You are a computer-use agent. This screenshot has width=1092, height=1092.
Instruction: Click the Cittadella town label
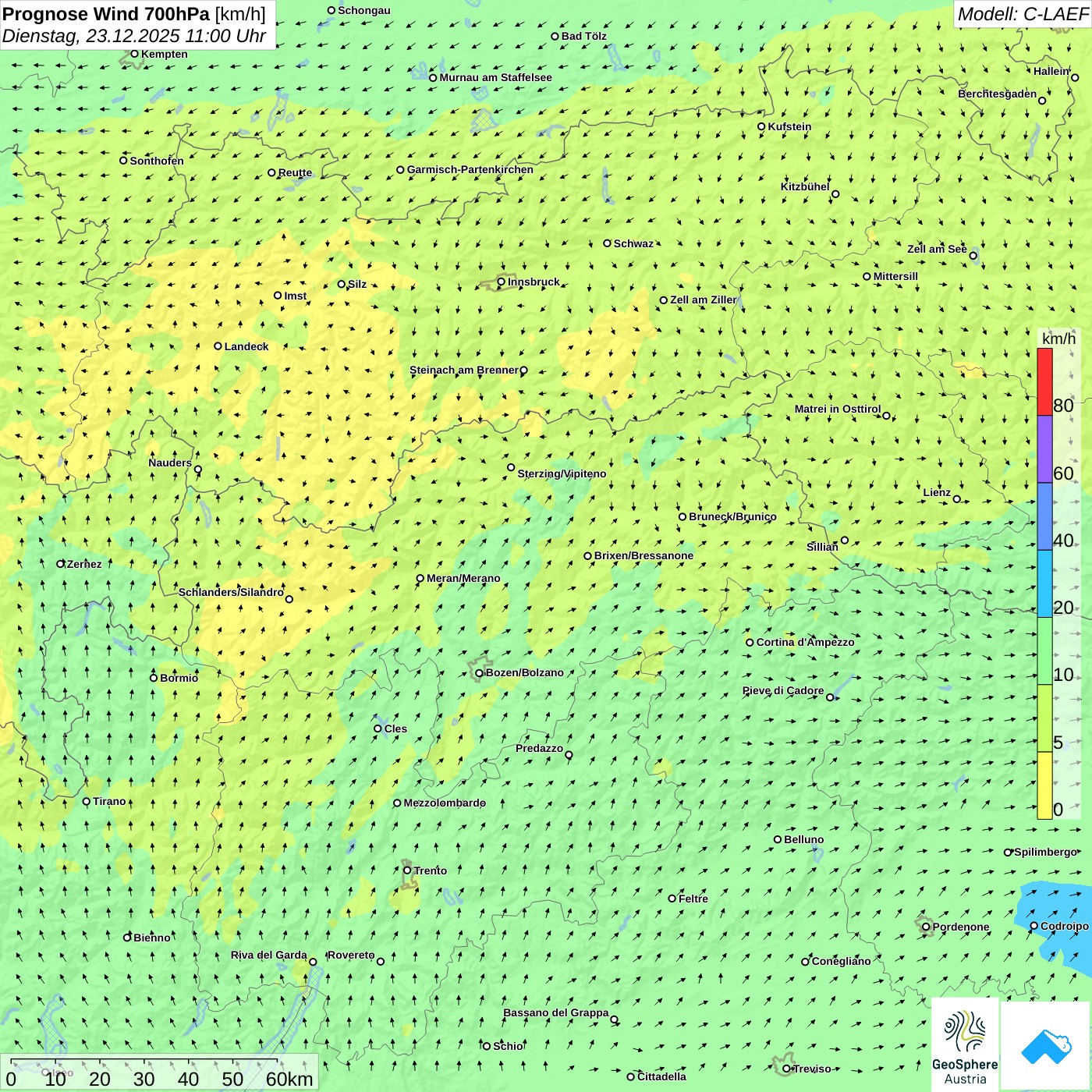(661, 1076)
